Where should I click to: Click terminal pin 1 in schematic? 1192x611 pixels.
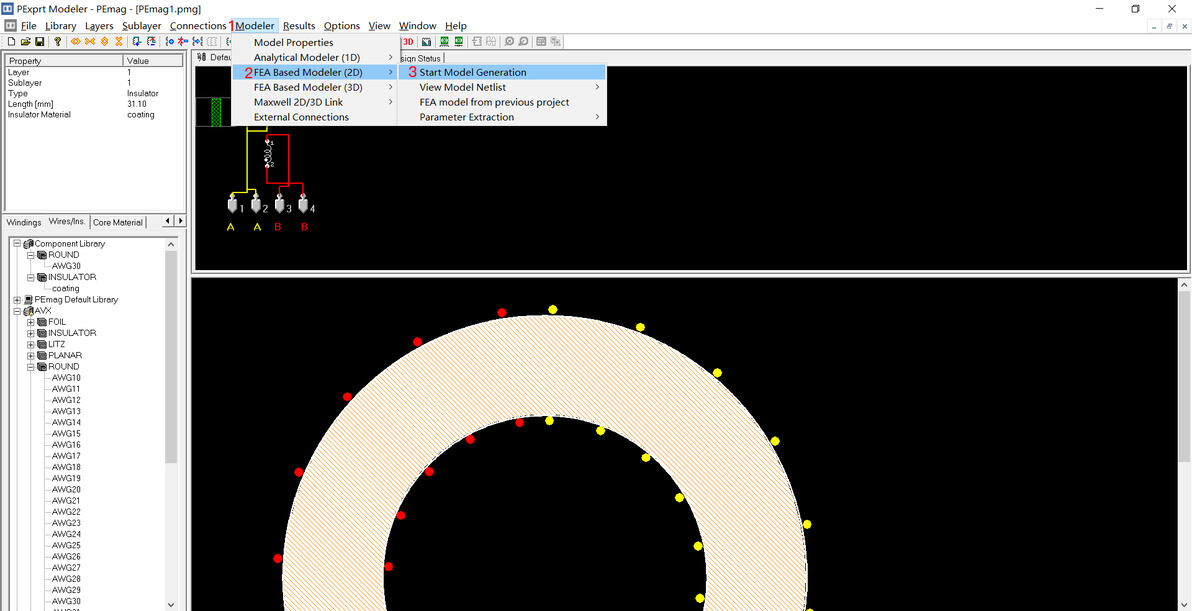(232, 205)
